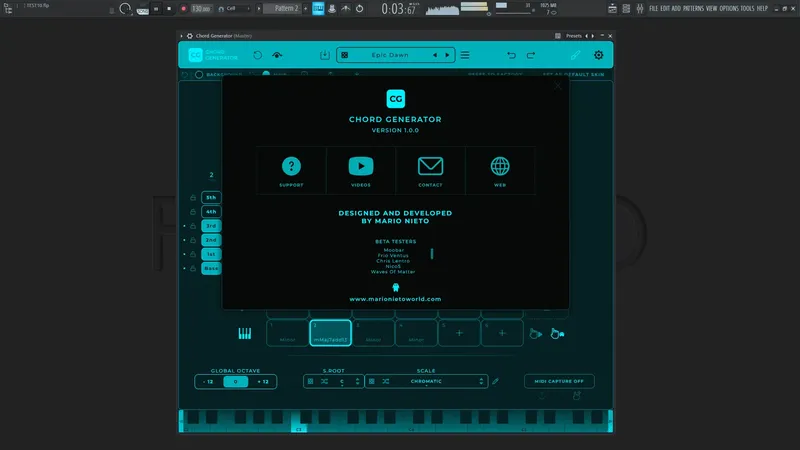
Task: Go to previous preset before Epic Dawn
Action: click(435, 55)
